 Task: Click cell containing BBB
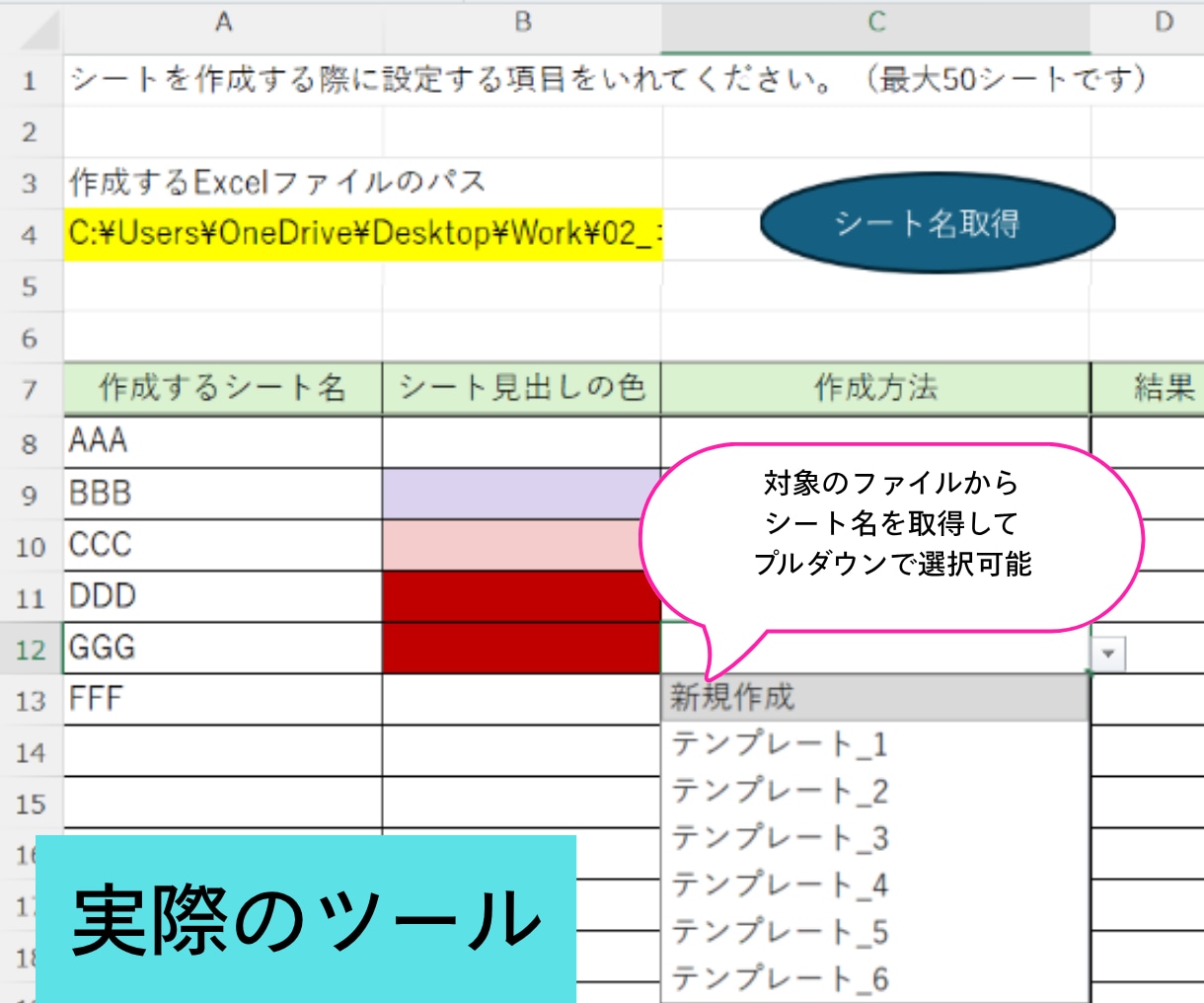tap(223, 493)
